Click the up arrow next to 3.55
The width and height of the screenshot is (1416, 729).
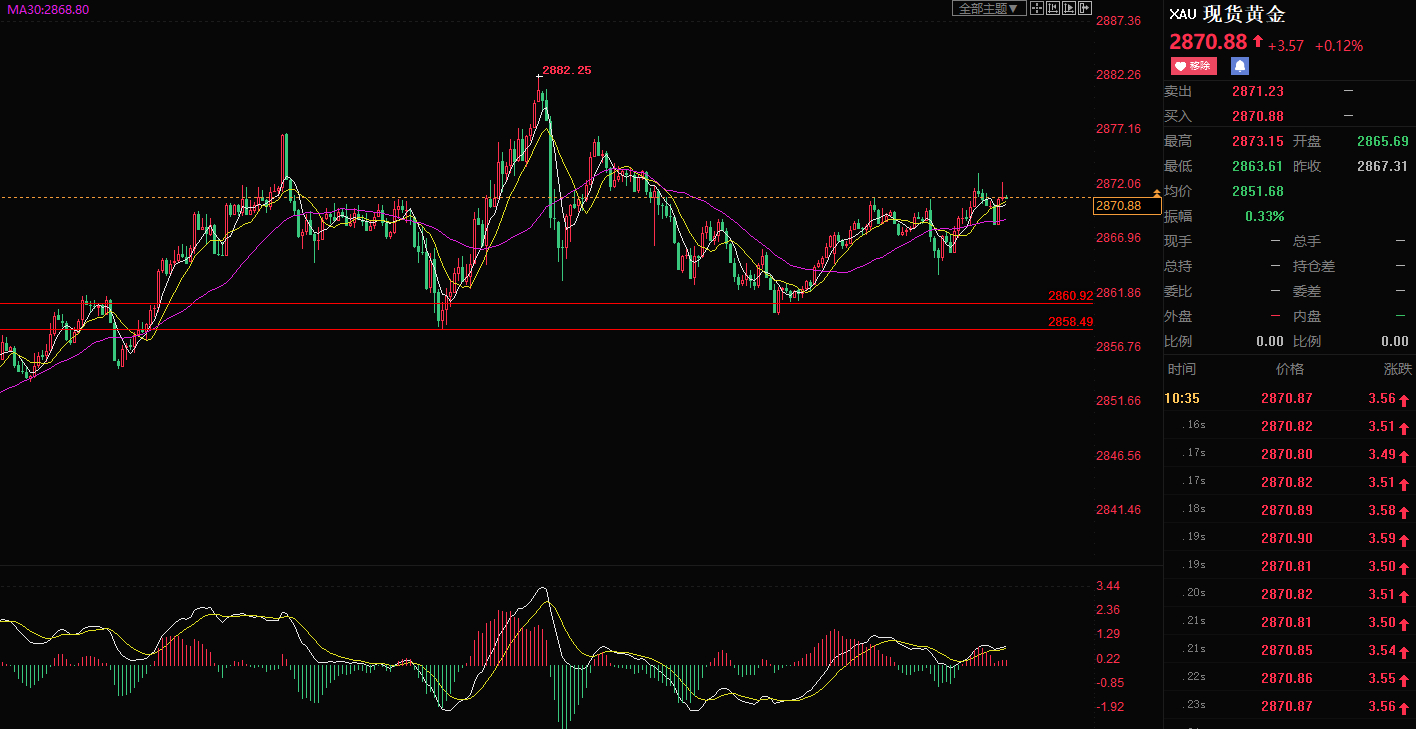(x=1404, y=680)
